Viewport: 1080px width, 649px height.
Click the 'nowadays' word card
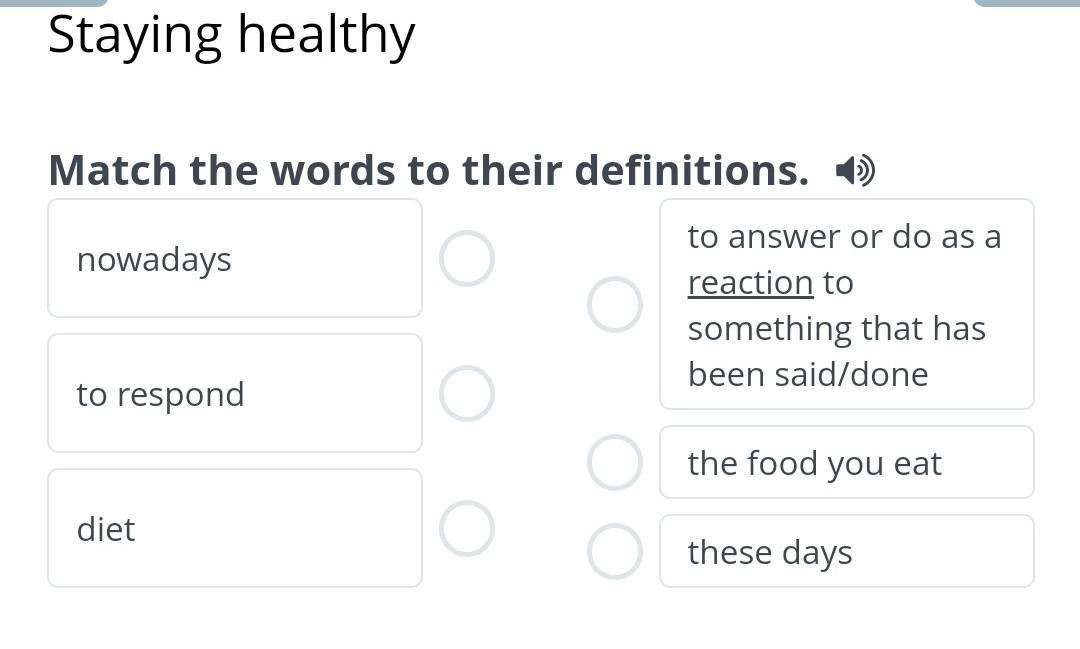point(235,258)
